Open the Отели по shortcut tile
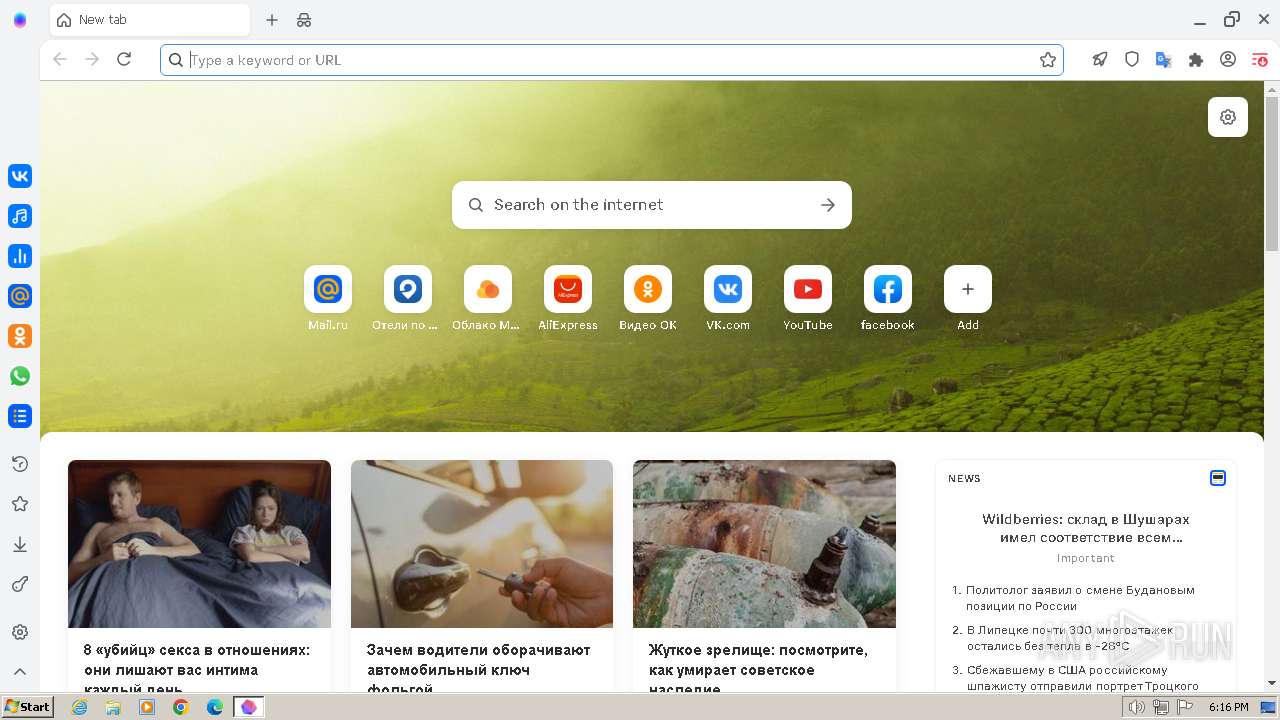This screenshot has width=1280, height=720. pyautogui.click(x=408, y=290)
